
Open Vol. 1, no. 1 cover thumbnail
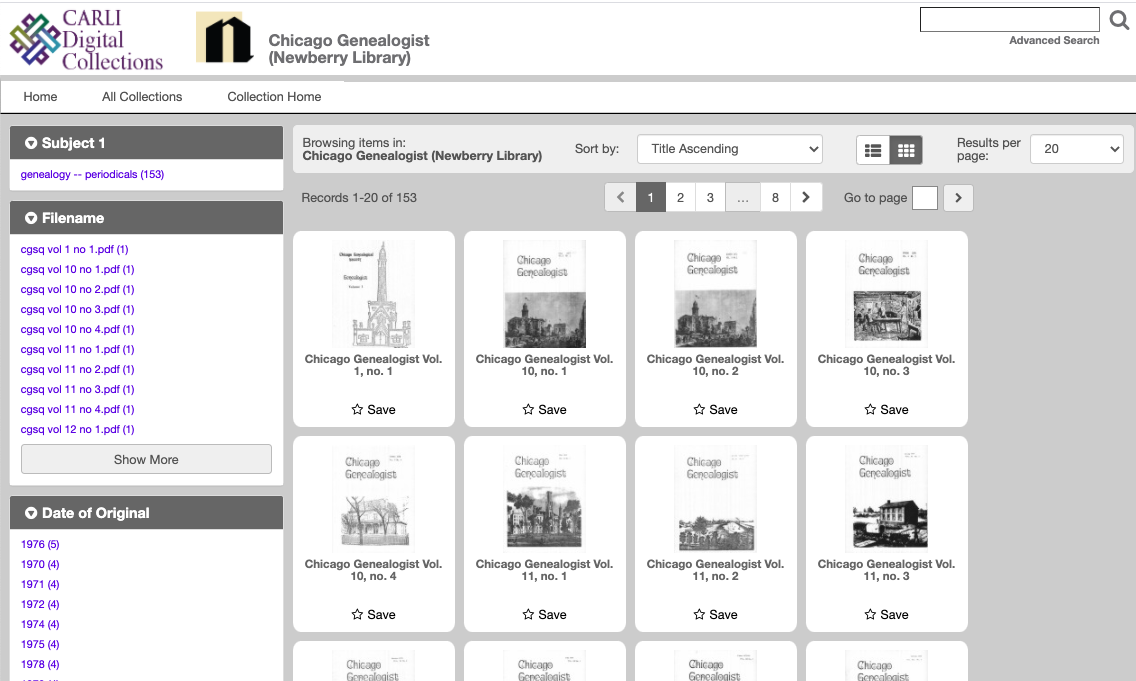(x=374, y=293)
